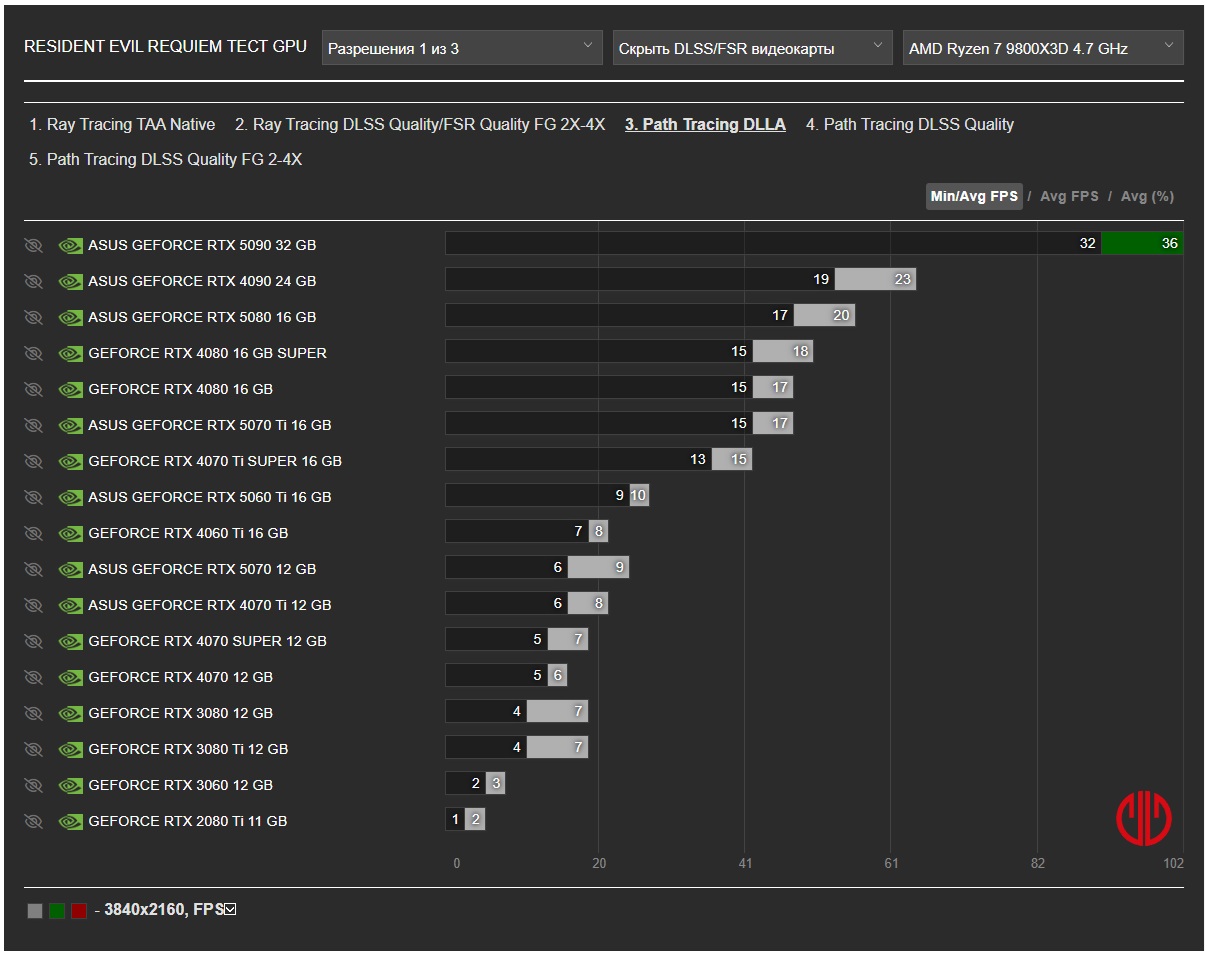Switch to Ray Tracing TAA Native tab

click(122, 125)
